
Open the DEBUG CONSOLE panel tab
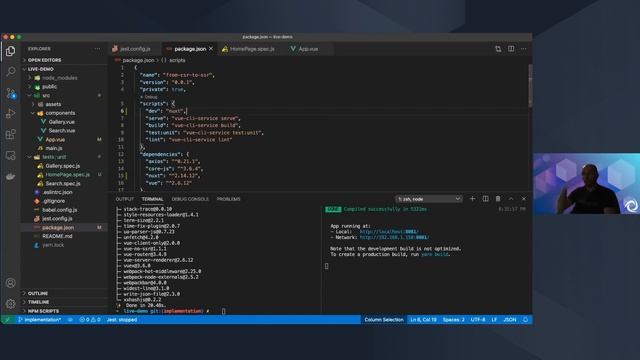click(190, 199)
